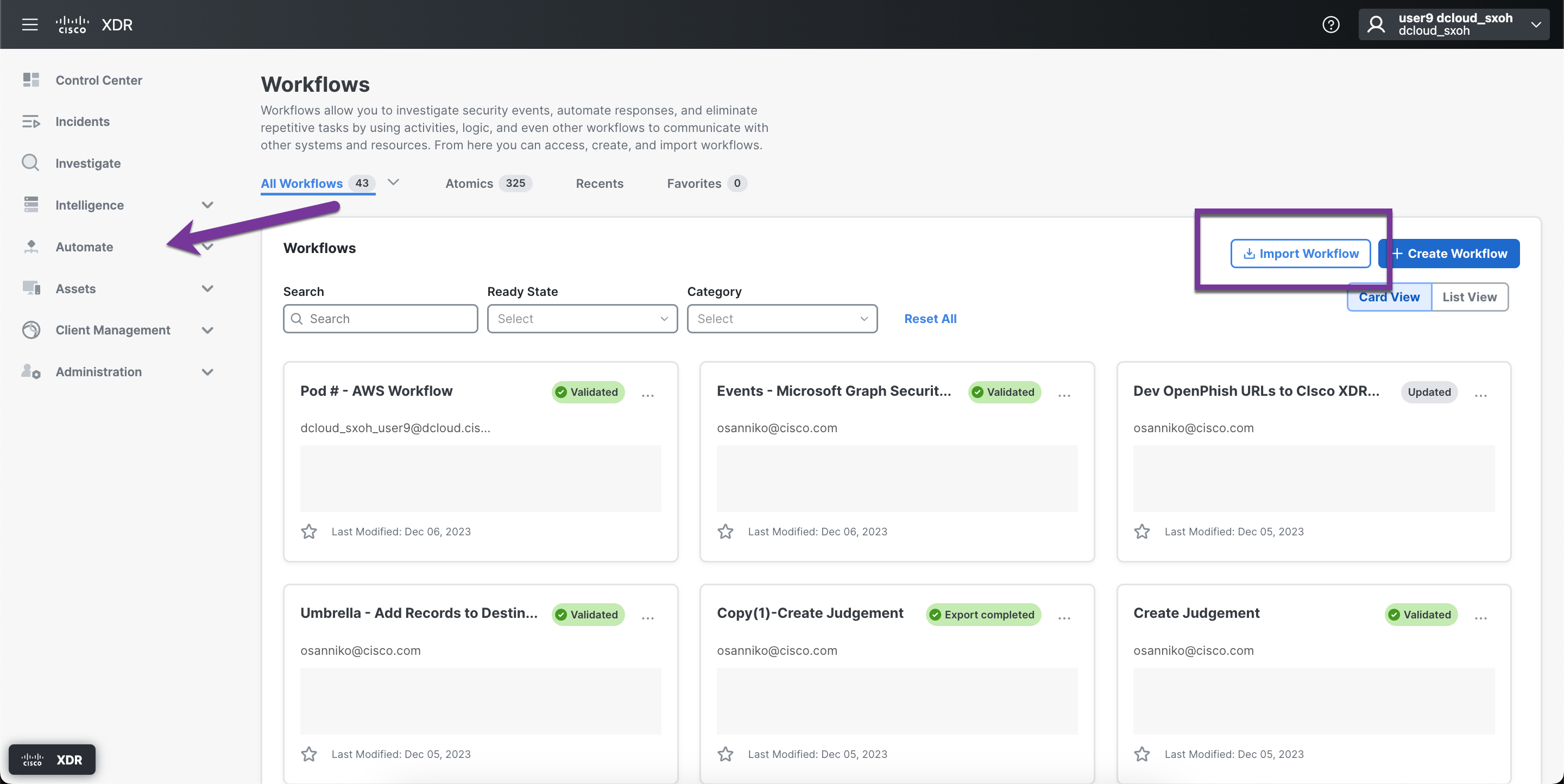This screenshot has width=1564, height=784.
Task: Click the Export completed status badge
Action: pos(983,614)
